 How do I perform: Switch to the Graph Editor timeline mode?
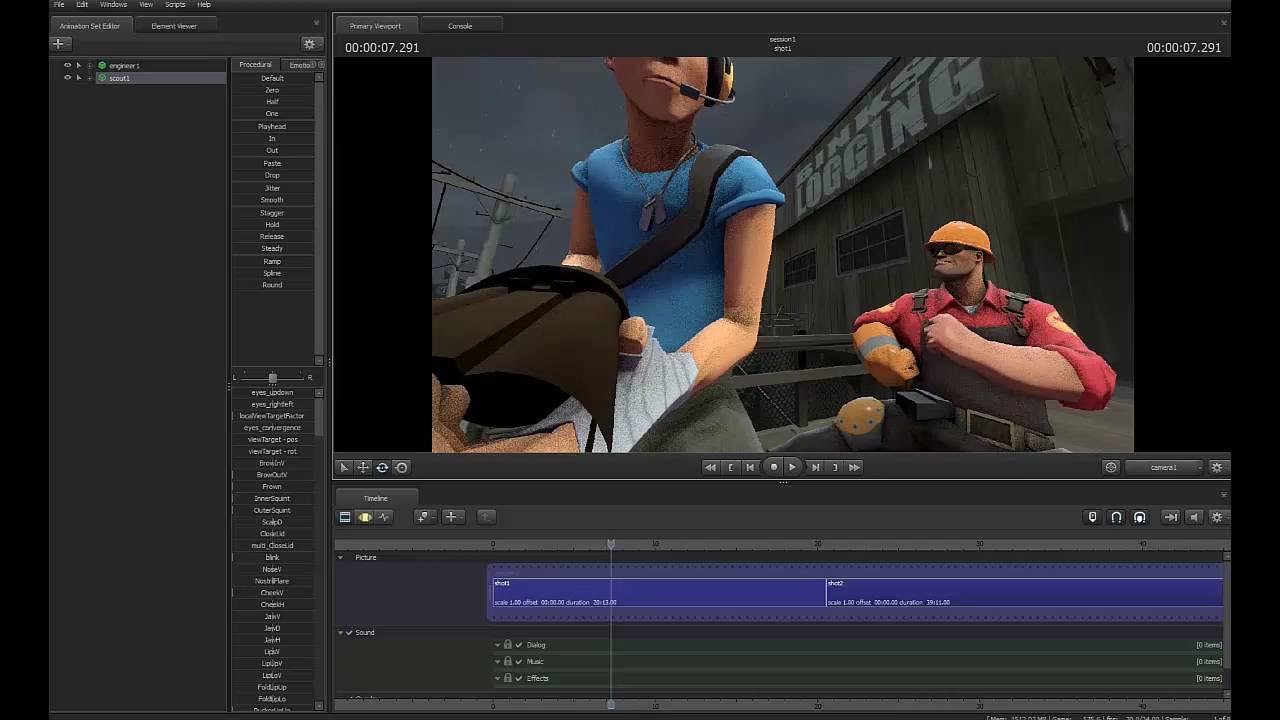tap(384, 517)
